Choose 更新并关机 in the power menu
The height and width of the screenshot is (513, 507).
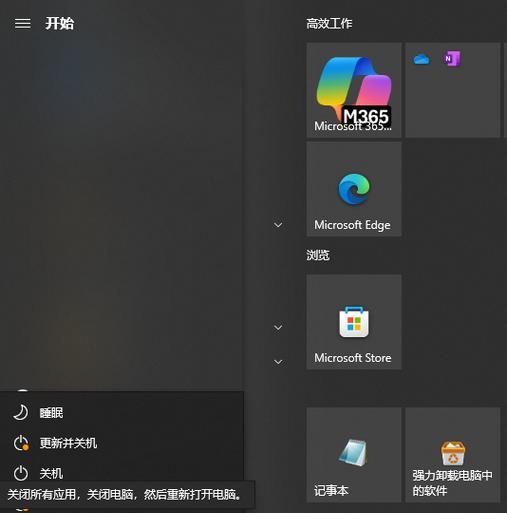[122, 443]
